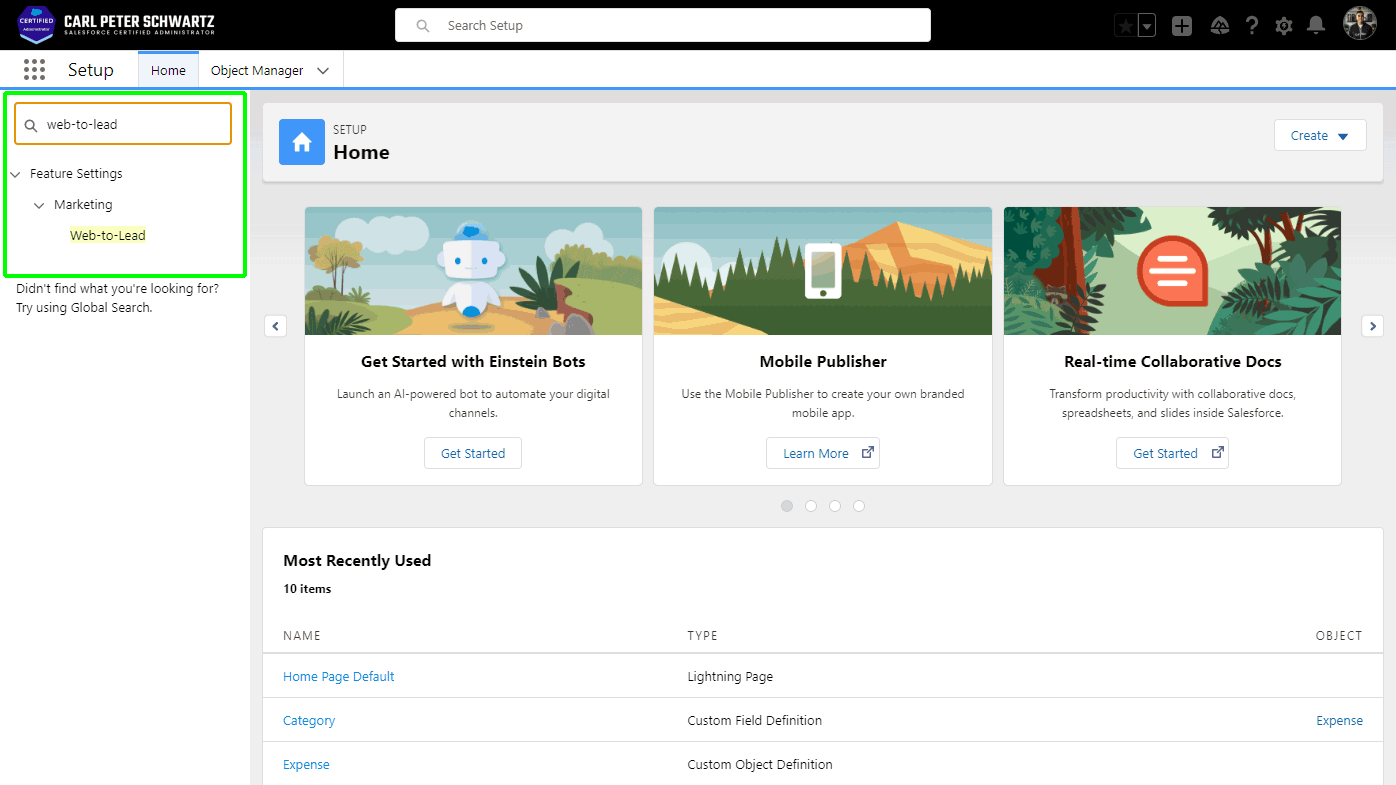Viewport: 1396px width, 785px height.
Task: View notifications via the bell icon
Action: pyautogui.click(x=1316, y=26)
